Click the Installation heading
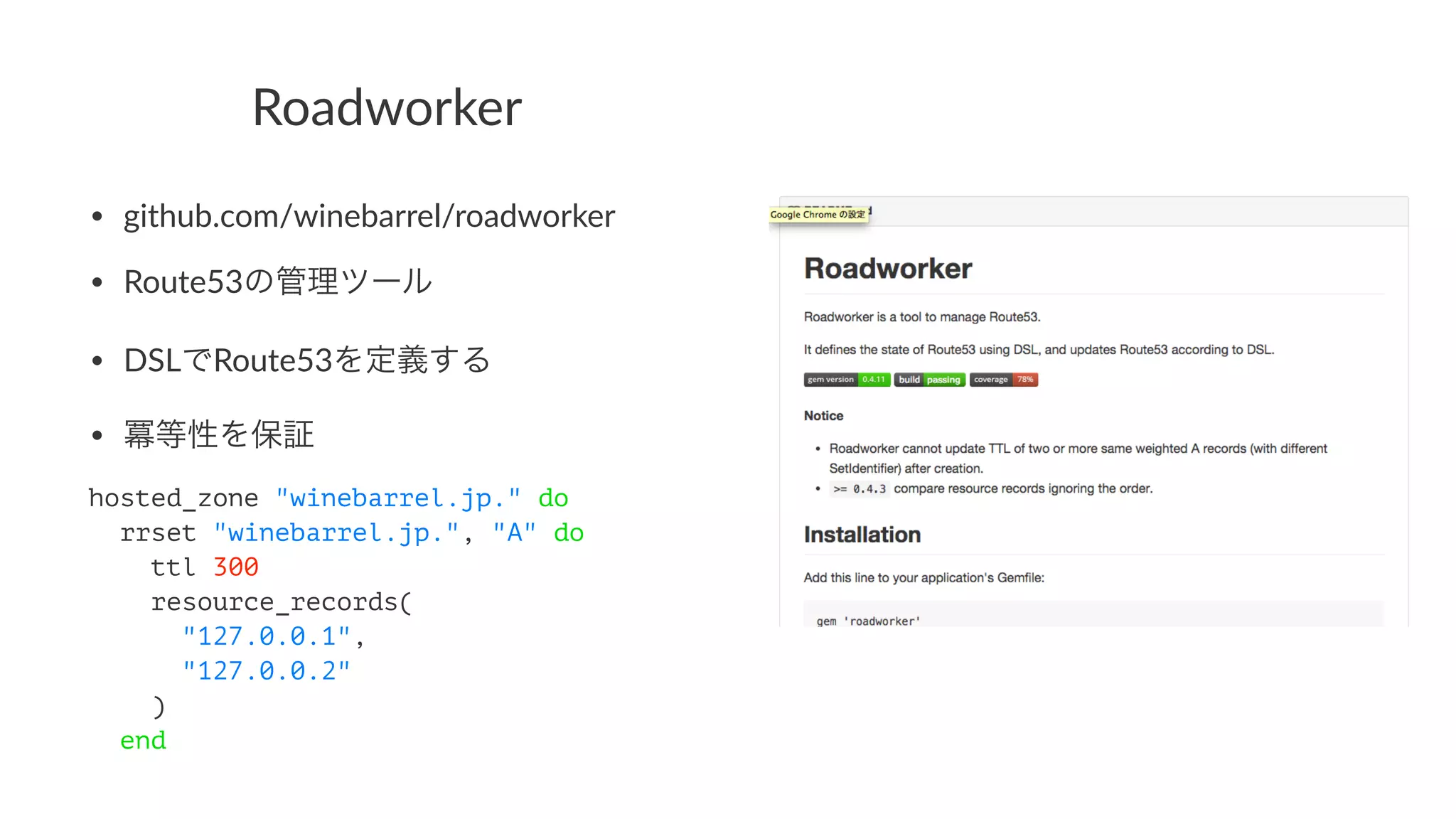 tap(862, 535)
